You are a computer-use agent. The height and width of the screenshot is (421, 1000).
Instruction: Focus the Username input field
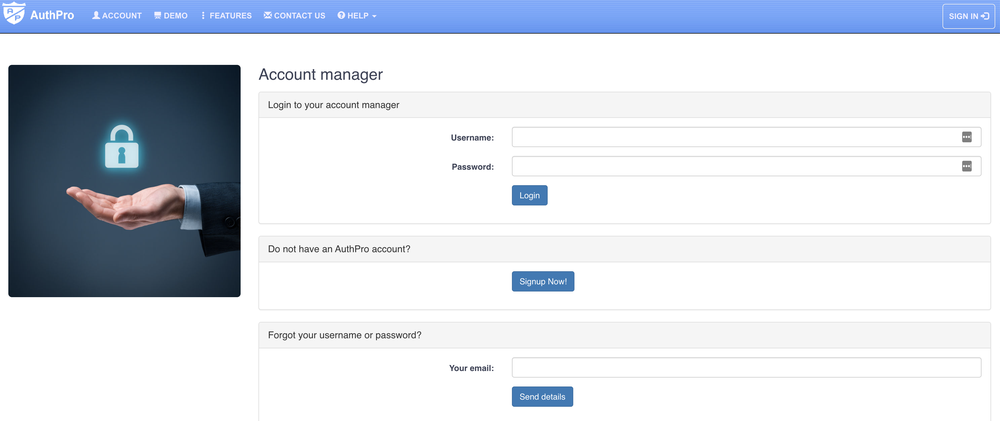(746, 137)
